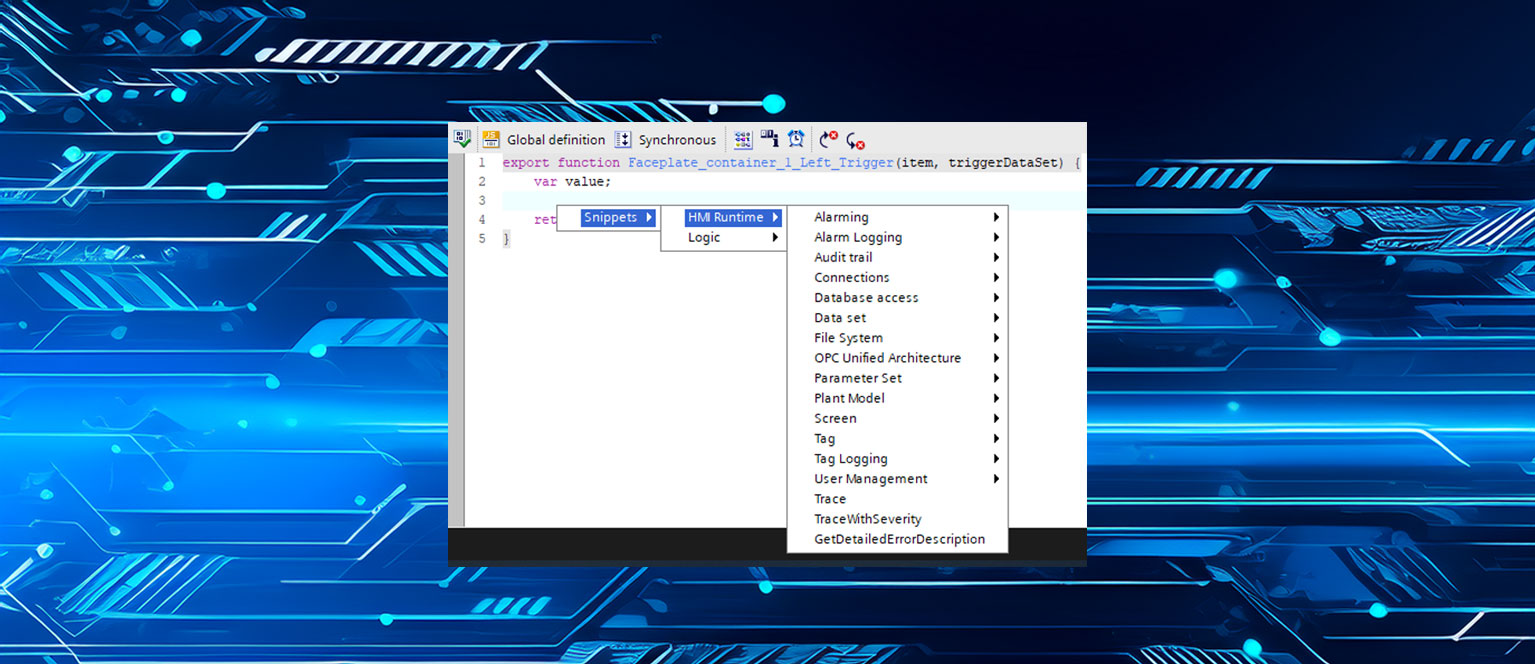Select HMI Runtime in the snippets submenu
The height and width of the screenshot is (664, 1535).
[733, 217]
